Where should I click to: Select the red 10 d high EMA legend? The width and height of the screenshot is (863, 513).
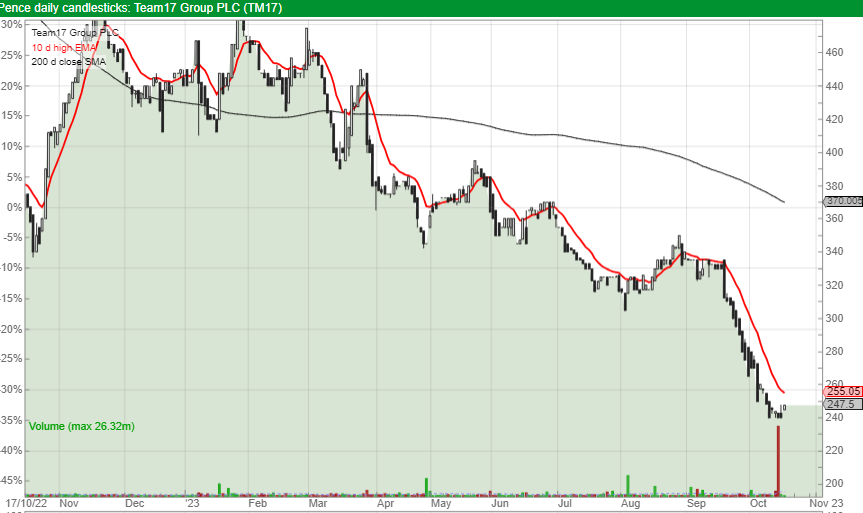63,47
